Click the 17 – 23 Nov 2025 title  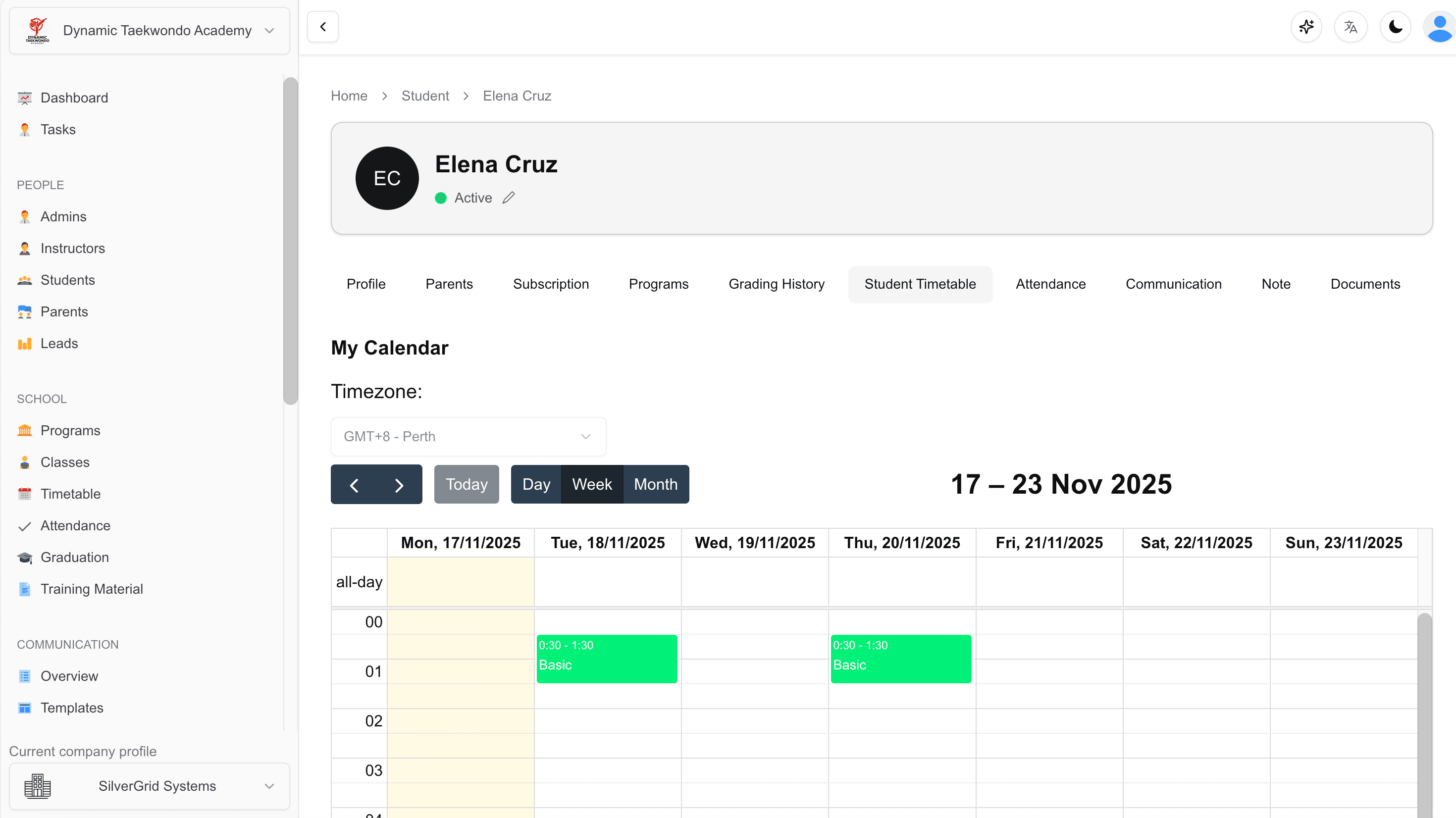(x=1061, y=484)
